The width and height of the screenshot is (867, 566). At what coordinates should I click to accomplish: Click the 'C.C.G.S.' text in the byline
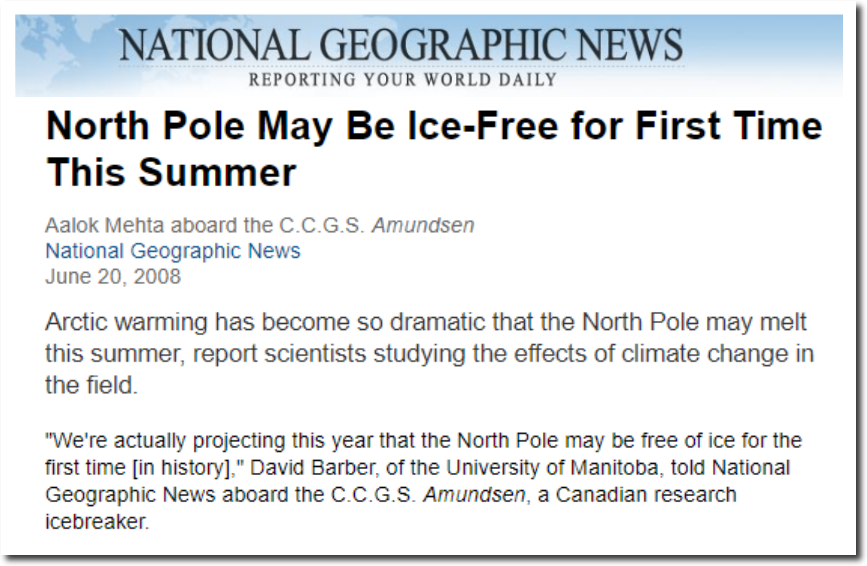click(x=322, y=226)
